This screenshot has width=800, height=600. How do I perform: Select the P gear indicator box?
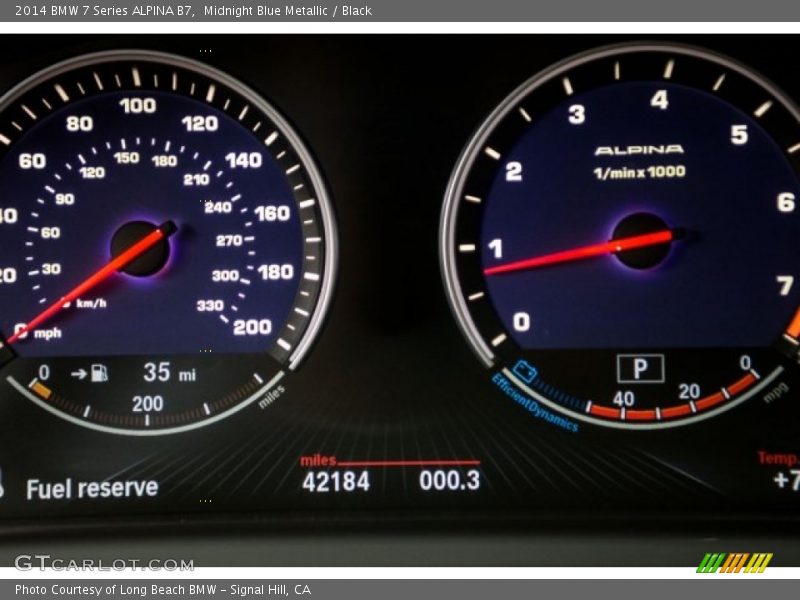[x=640, y=369]
